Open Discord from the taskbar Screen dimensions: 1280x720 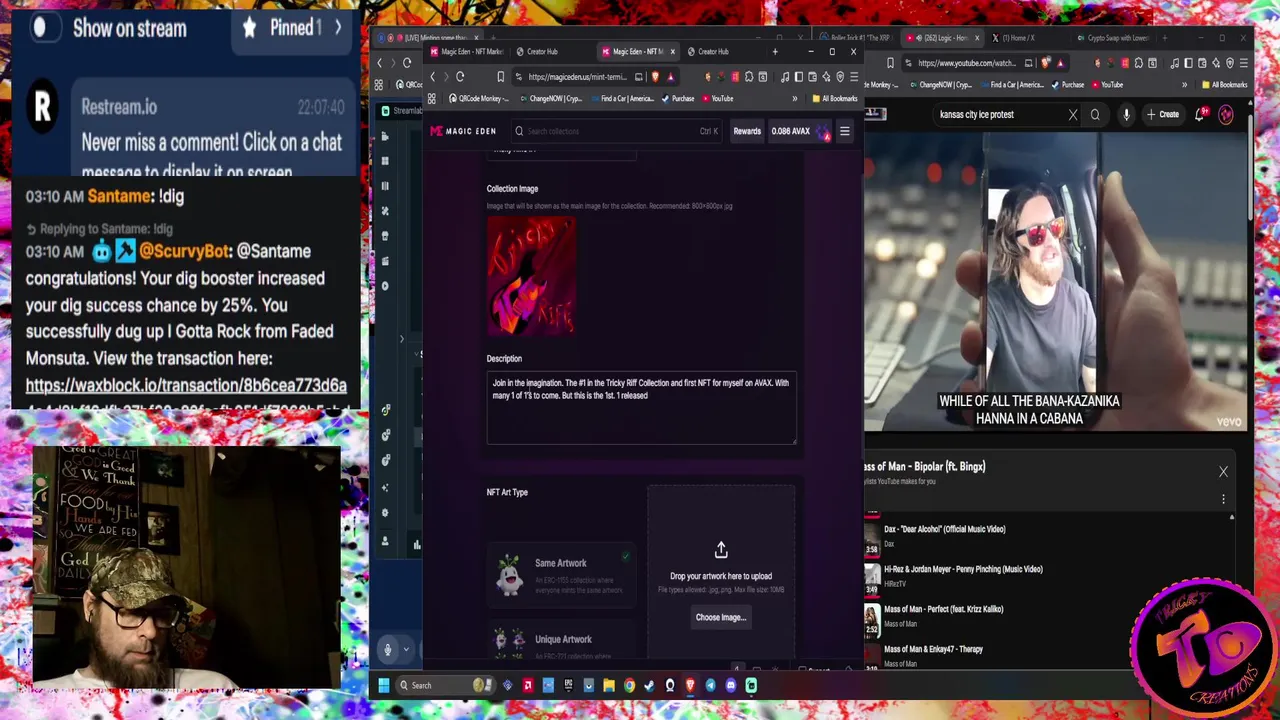(731, 685)
